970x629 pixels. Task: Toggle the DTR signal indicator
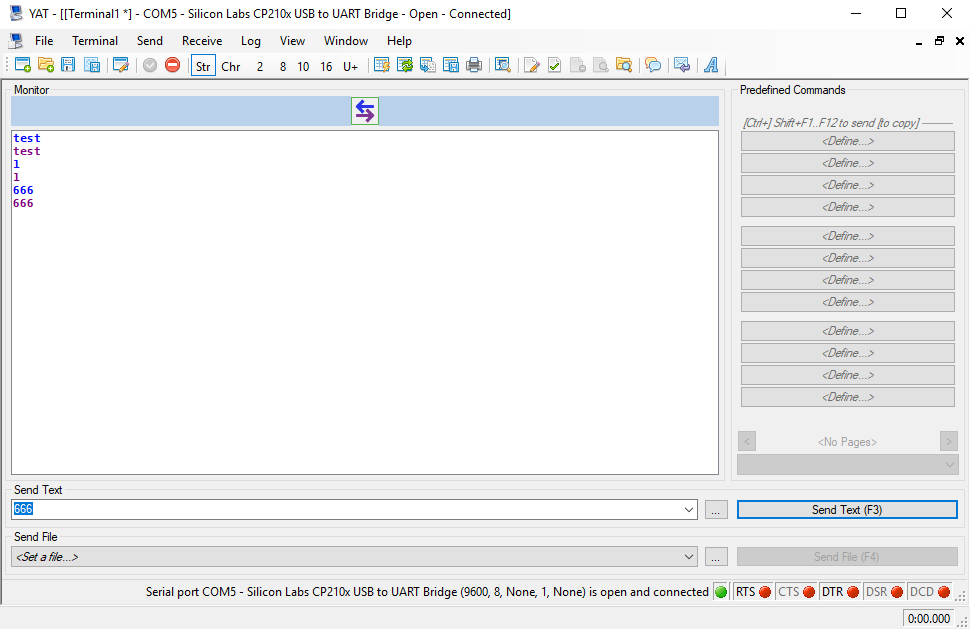pyautogui.click(x=839, y=592)
